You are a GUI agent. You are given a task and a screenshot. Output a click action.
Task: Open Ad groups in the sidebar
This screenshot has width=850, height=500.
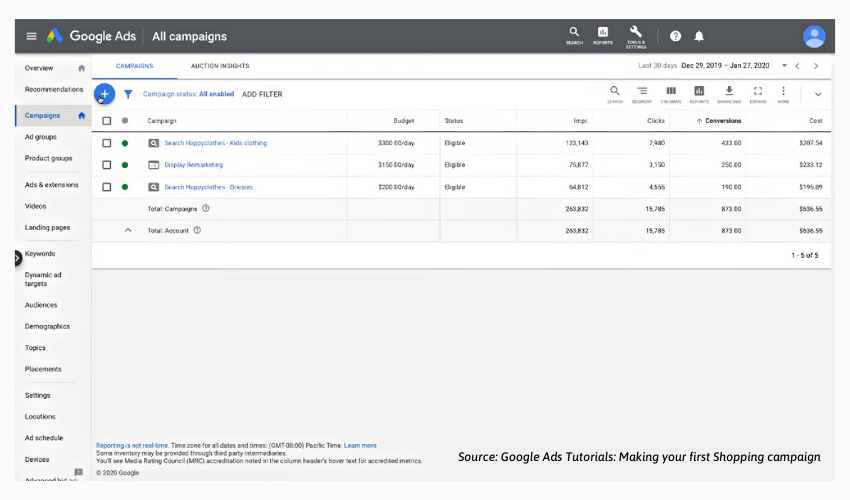point(41,137)
